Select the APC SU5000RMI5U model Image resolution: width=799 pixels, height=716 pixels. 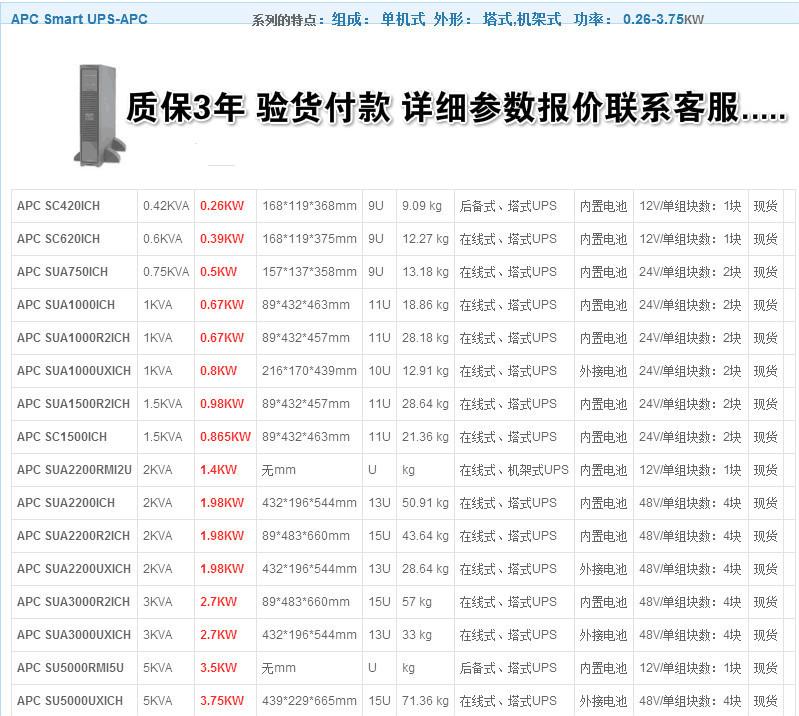70,668
